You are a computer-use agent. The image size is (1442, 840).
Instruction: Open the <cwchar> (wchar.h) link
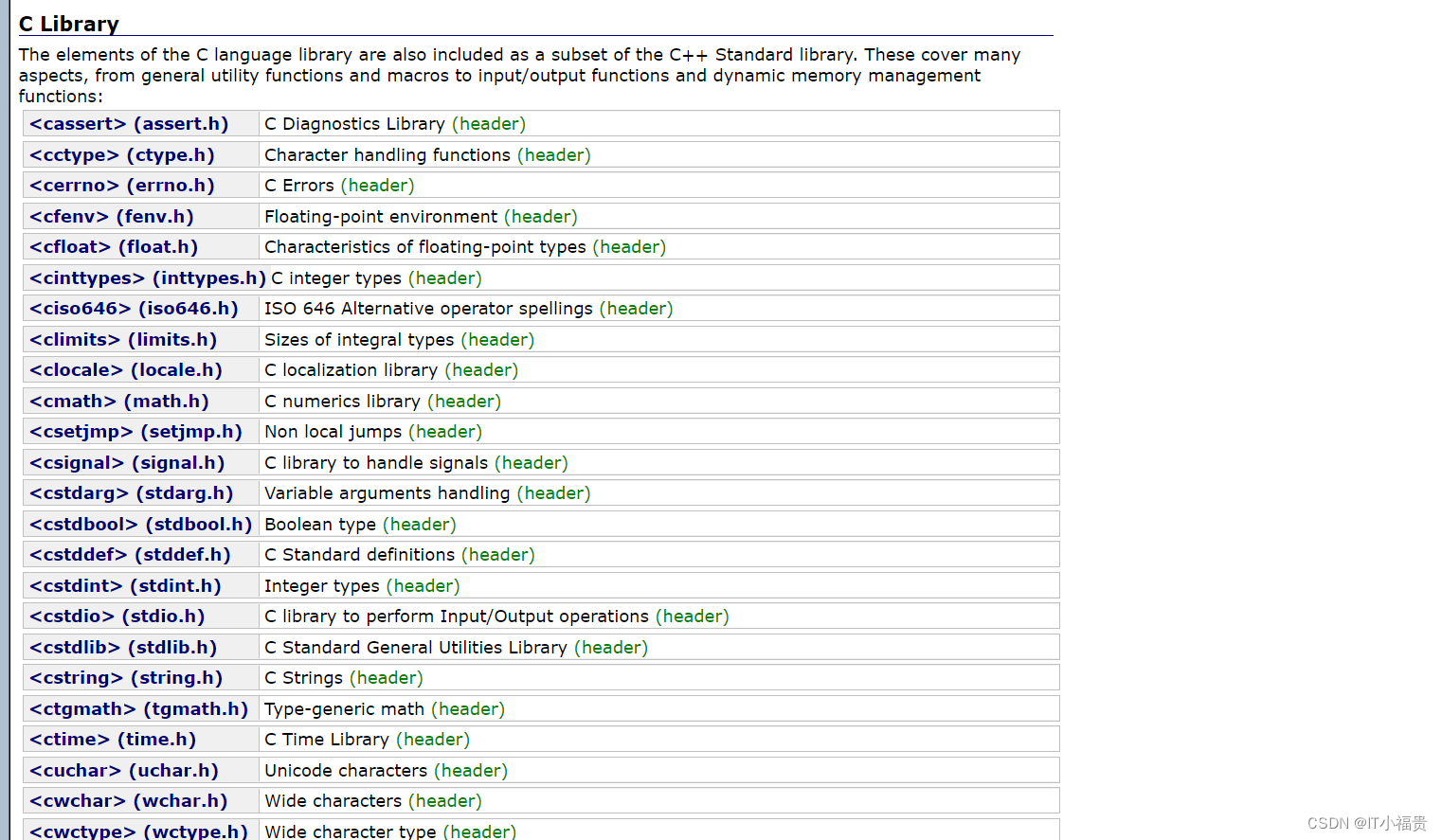click(x=129, y=801)
